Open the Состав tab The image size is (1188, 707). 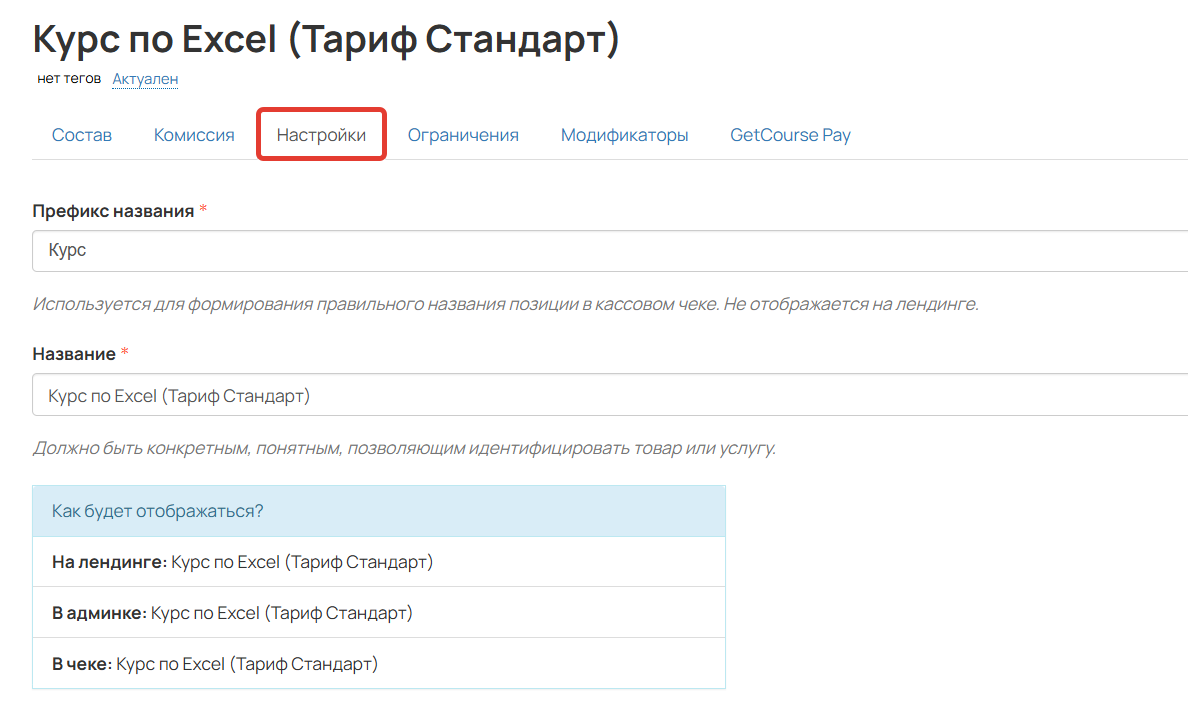point(82,135)
